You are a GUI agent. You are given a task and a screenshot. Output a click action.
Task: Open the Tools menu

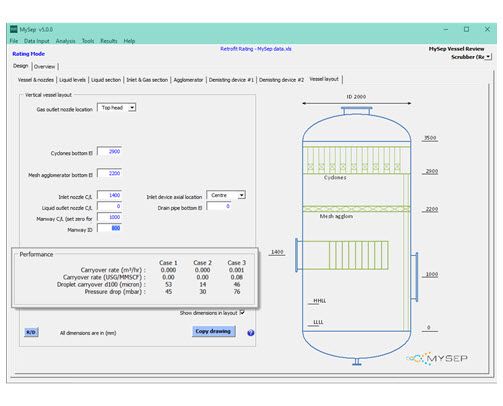point(88,41)
